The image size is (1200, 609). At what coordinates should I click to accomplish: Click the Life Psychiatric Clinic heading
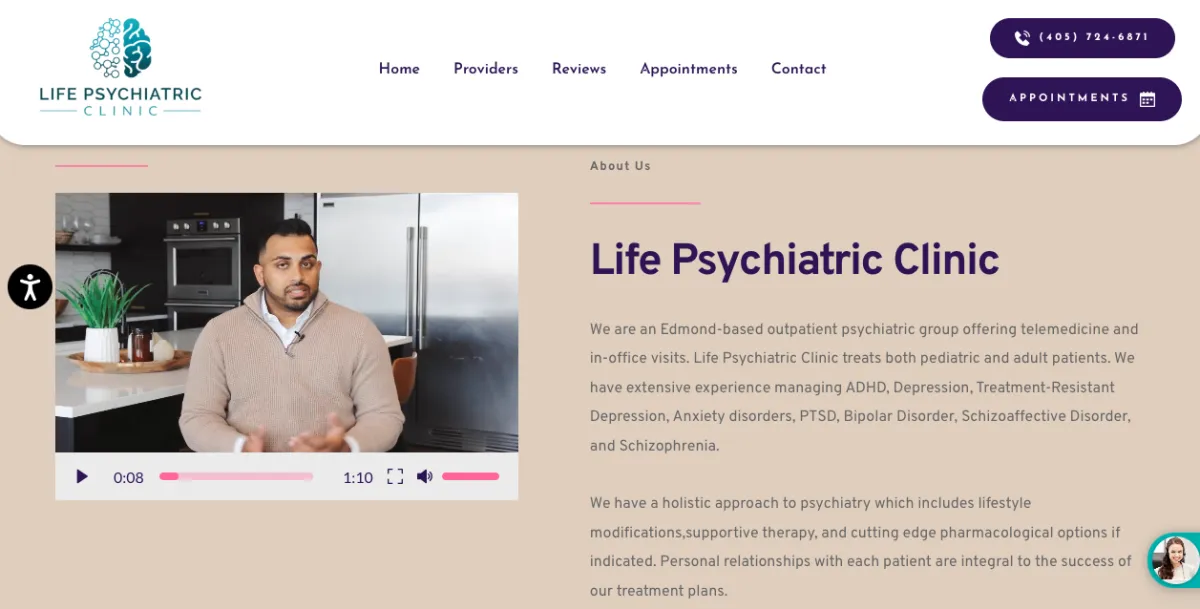[x=794, y=260]
